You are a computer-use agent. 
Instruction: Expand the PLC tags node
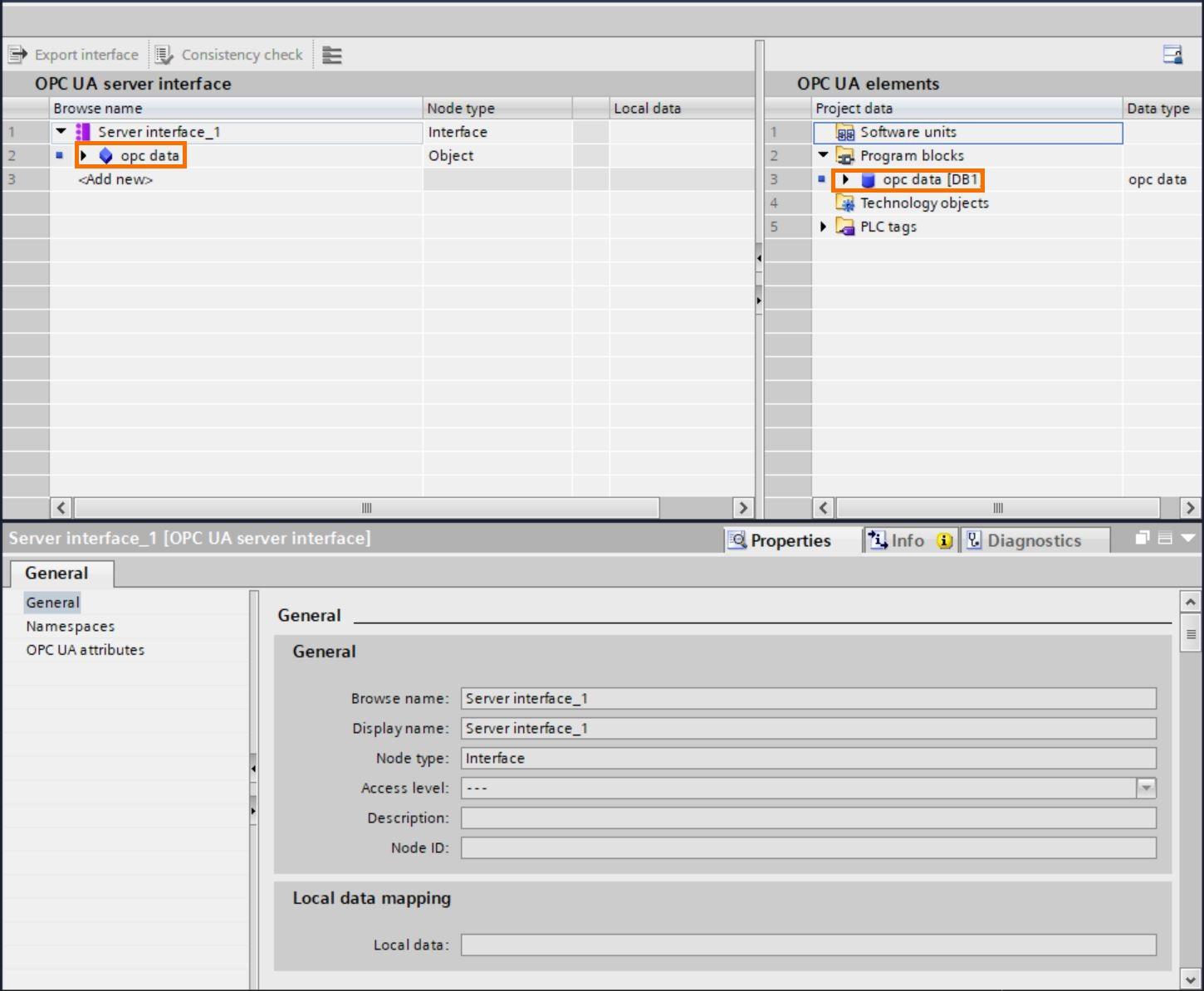point(823,227)
